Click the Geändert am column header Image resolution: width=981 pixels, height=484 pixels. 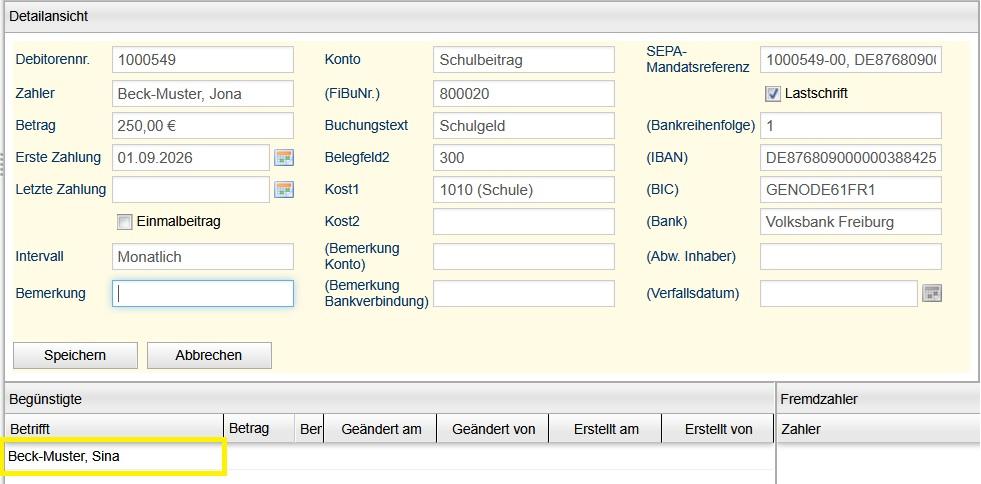pos(380,429)
